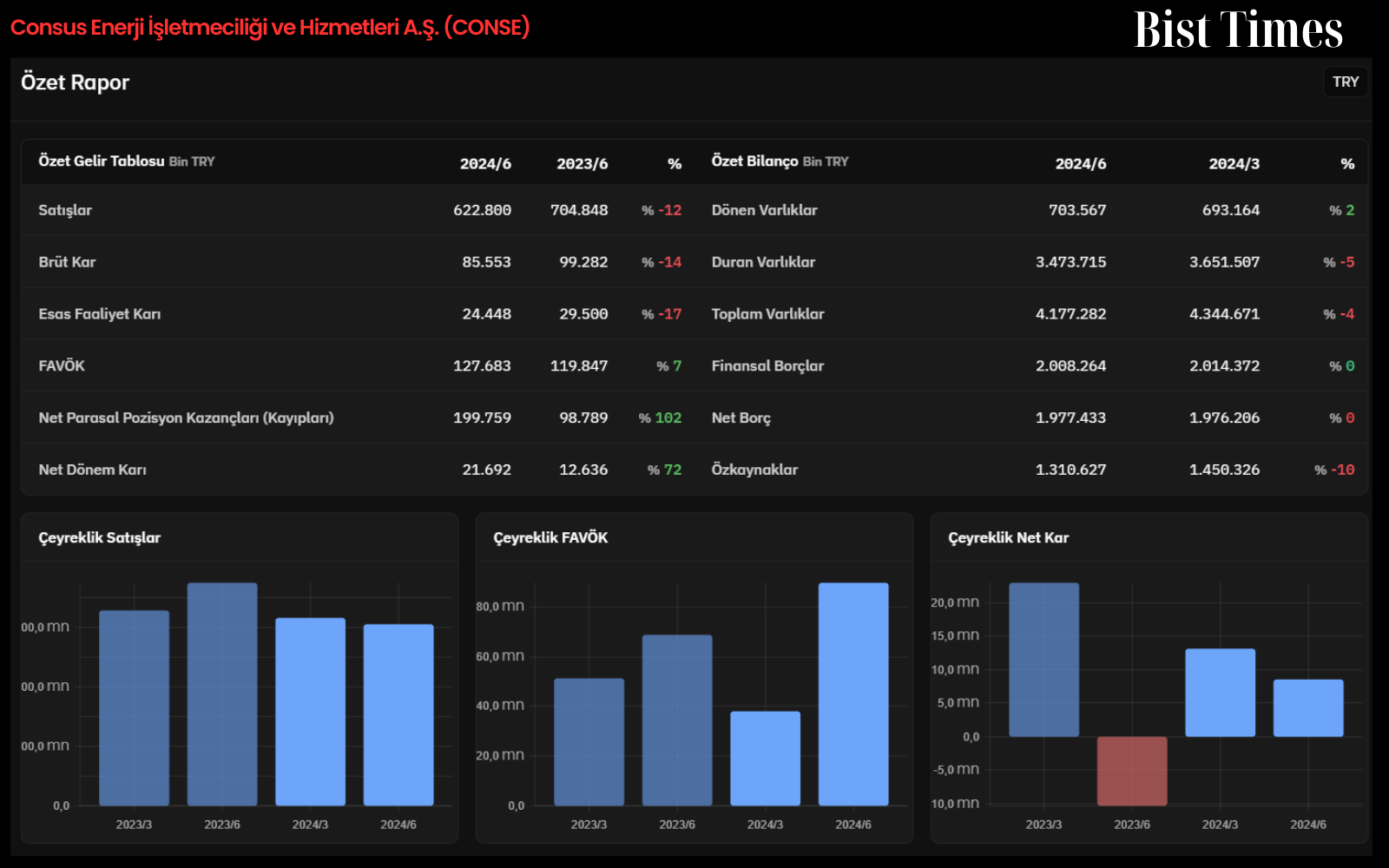Click the Çeyreklik Satışlar chart title

pyautogui.click(x=99, y=538)
